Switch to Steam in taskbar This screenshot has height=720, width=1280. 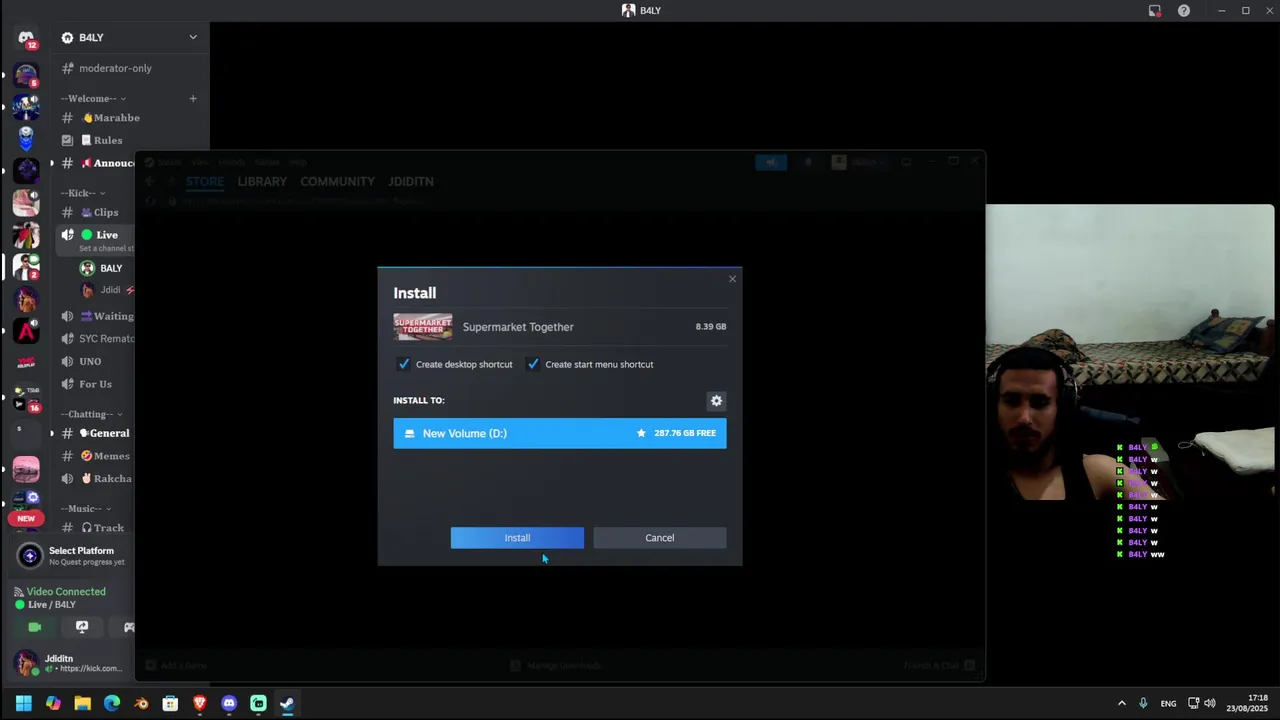pos(287,703)
